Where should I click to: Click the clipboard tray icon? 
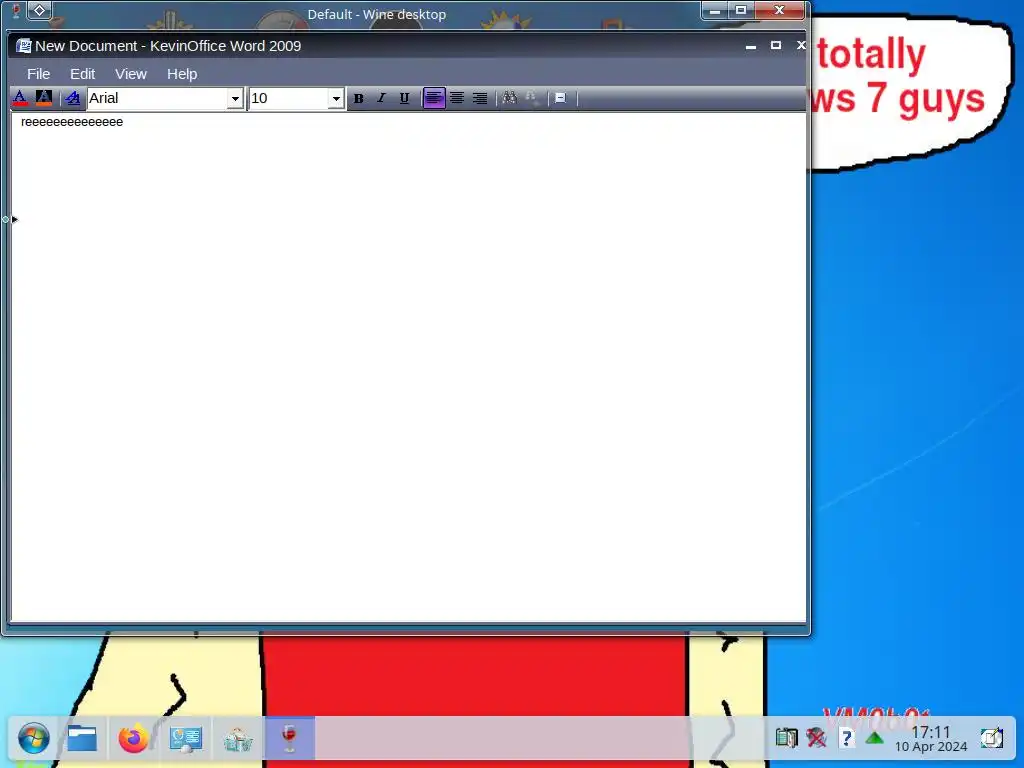point(786,738)
